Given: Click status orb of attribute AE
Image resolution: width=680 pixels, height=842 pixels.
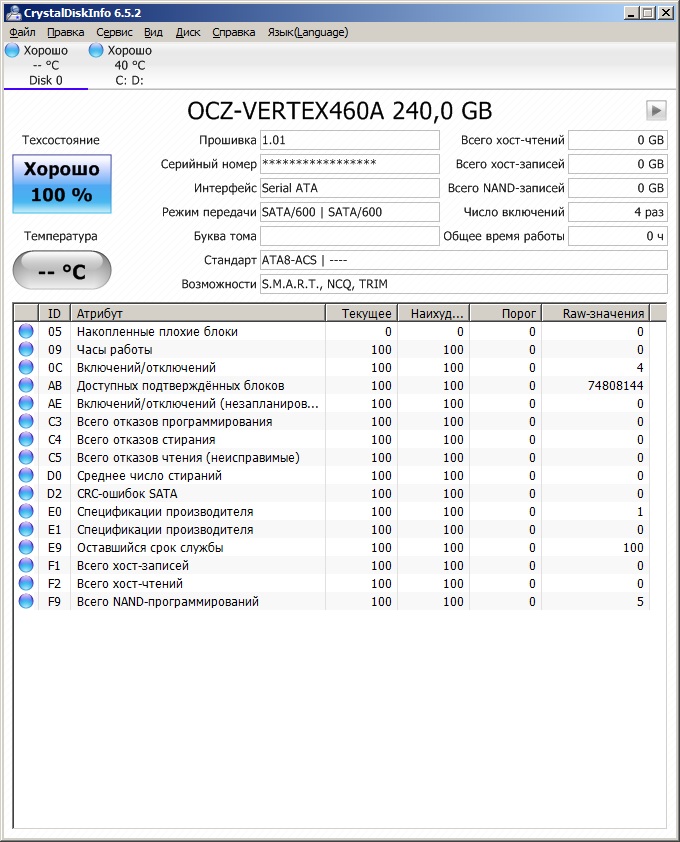Looking at the screenshot, I should point(26,403).
